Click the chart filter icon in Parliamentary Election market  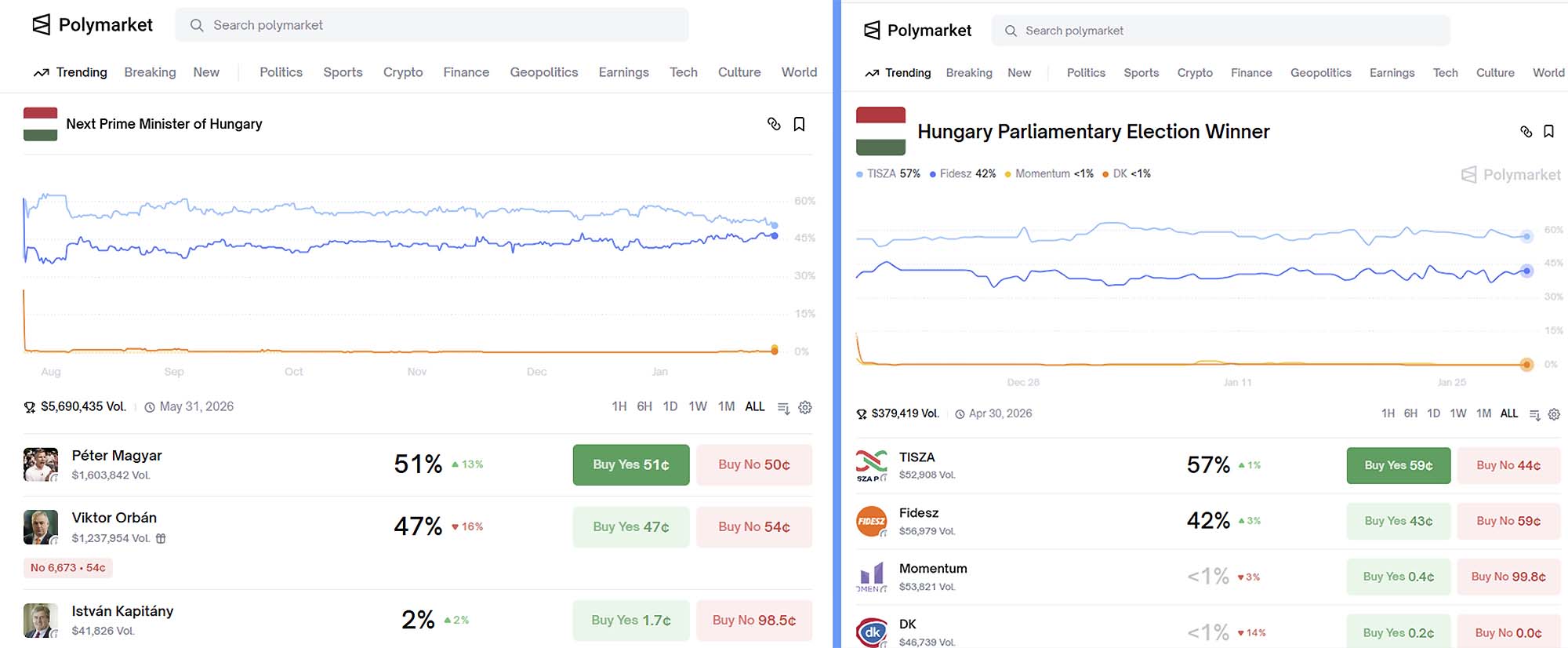1535,414
